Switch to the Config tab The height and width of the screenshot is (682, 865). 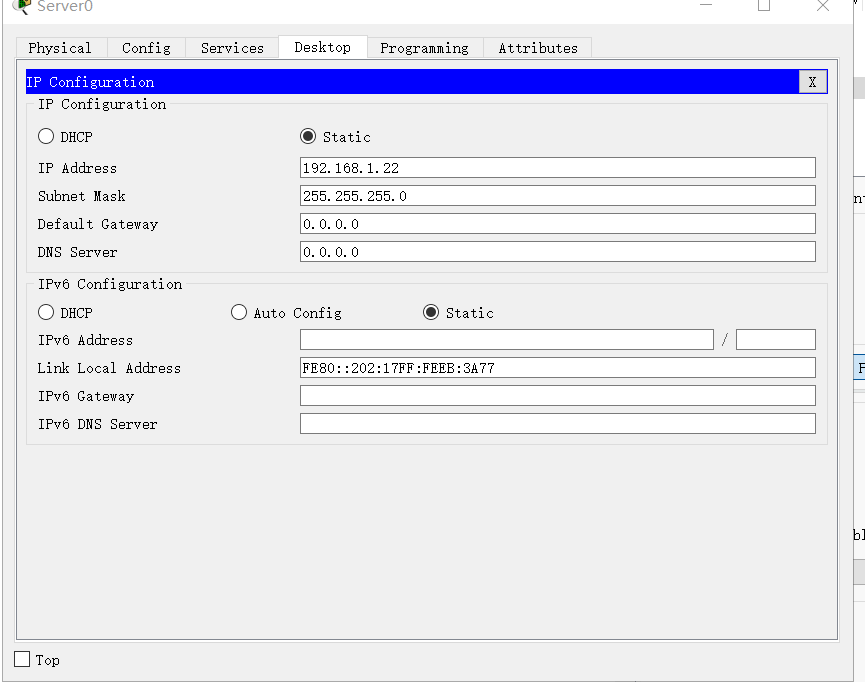(146, 48)
